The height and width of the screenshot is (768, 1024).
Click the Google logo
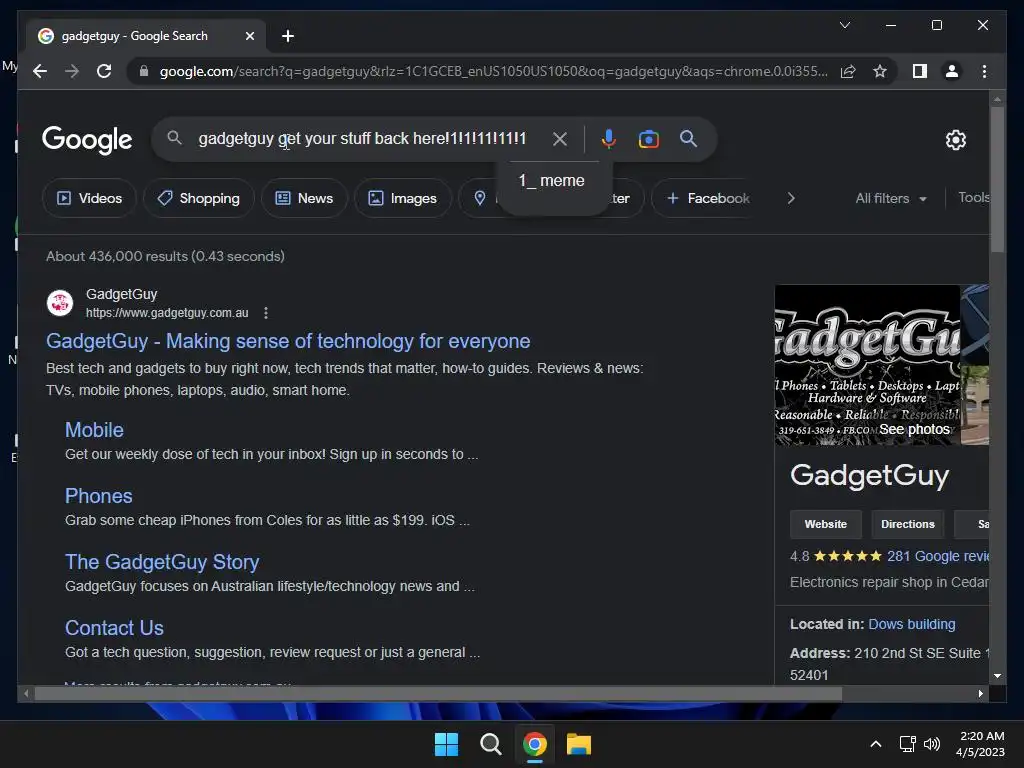(87, 140)
